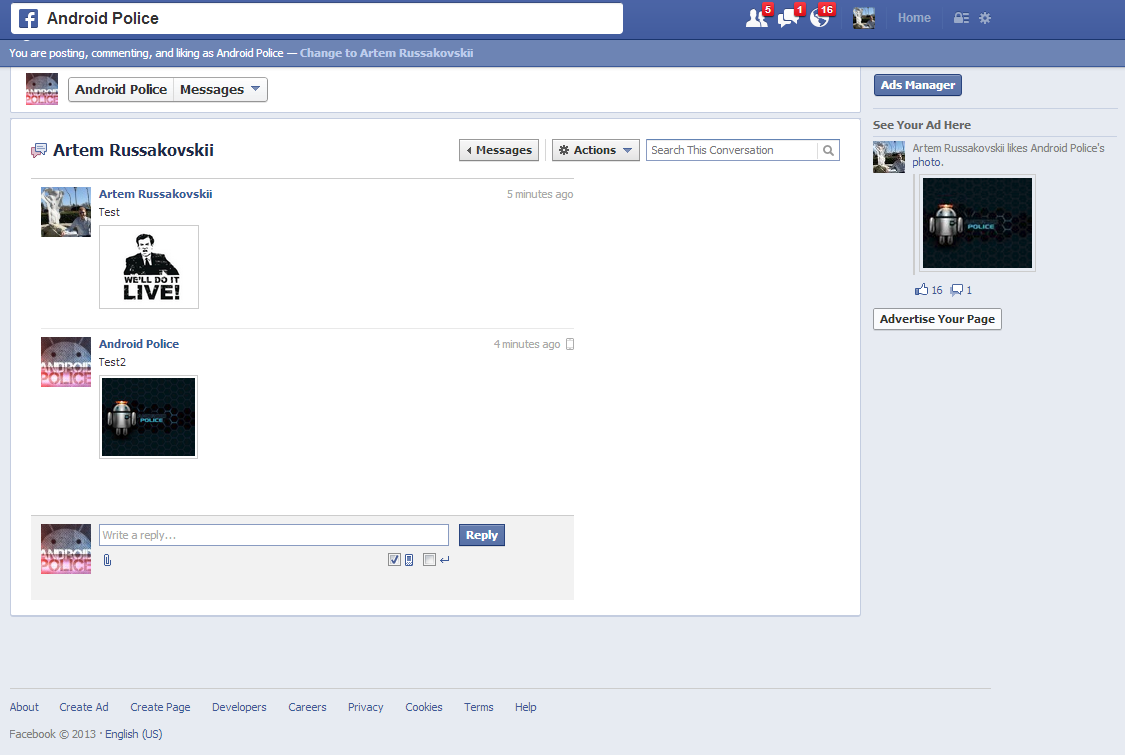Click 4 minutes ago timestamp
This screenshot has height=755, width=1125.
[527, 344]
